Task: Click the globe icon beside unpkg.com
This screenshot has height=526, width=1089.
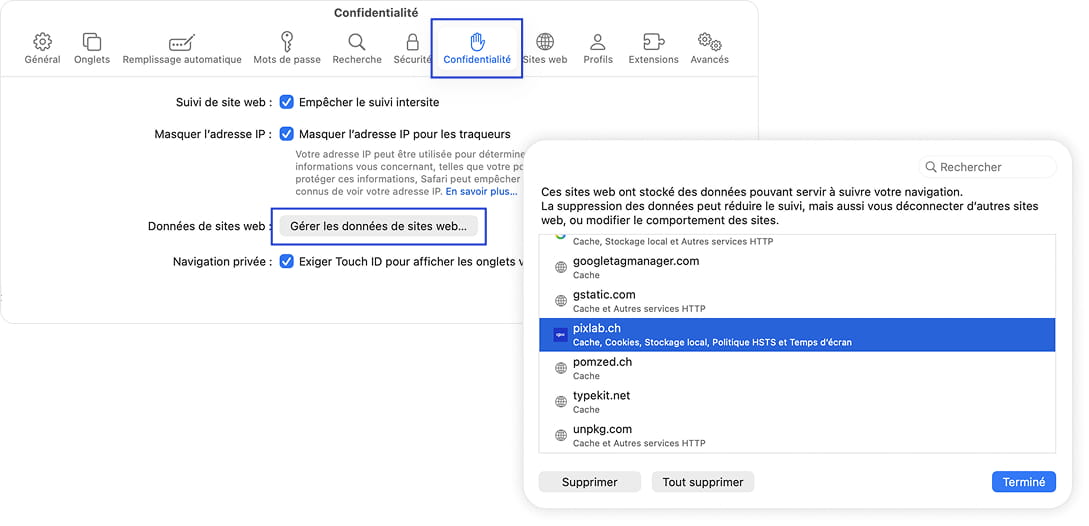Action: point(560,436)
